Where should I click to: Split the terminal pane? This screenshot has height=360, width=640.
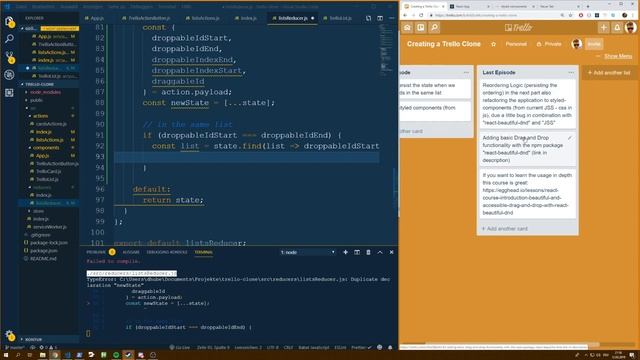[357, 252]
